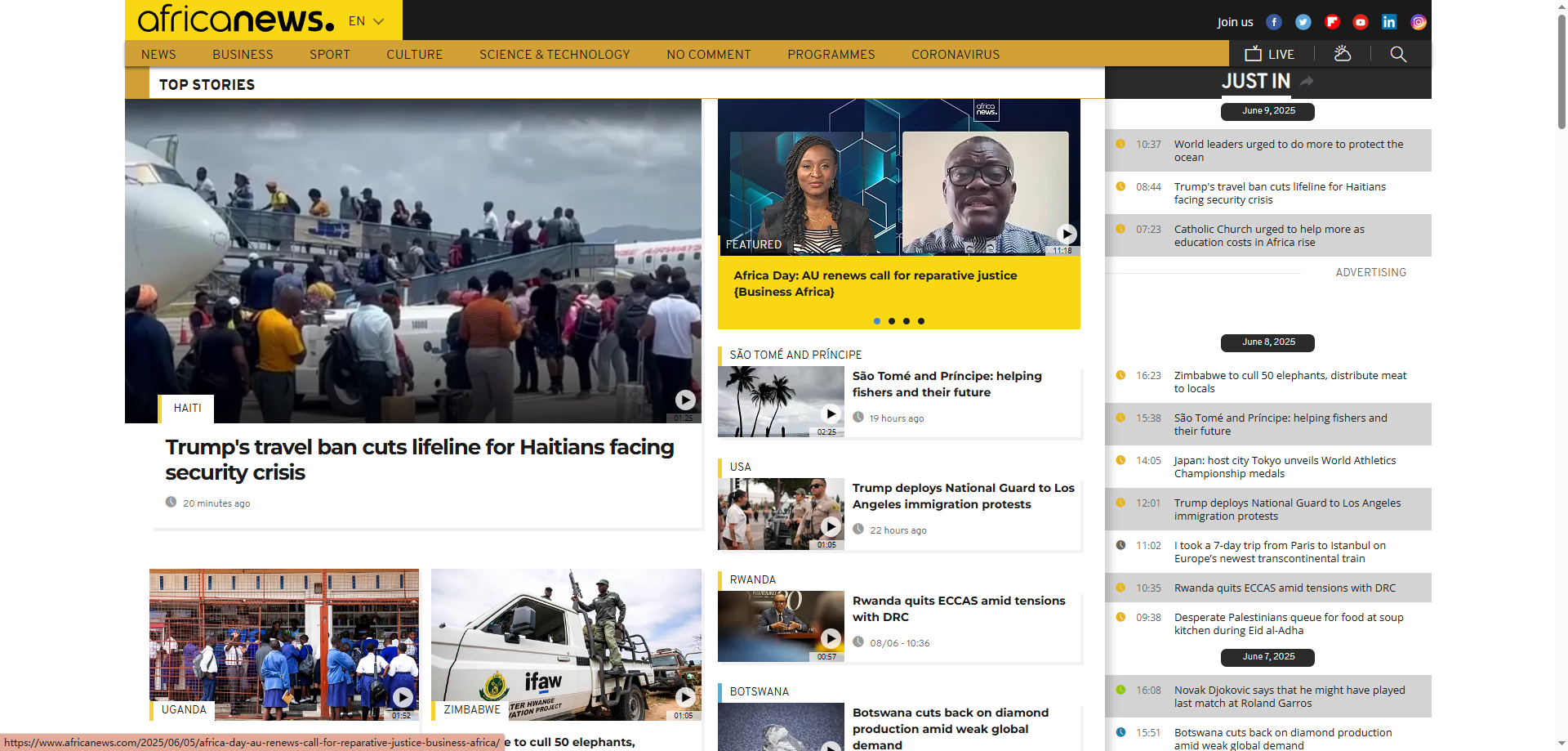The width and height of the screenshot is (1568, 751).
Task: Open the Uganda story thumbnail
Action: point(284,644)
